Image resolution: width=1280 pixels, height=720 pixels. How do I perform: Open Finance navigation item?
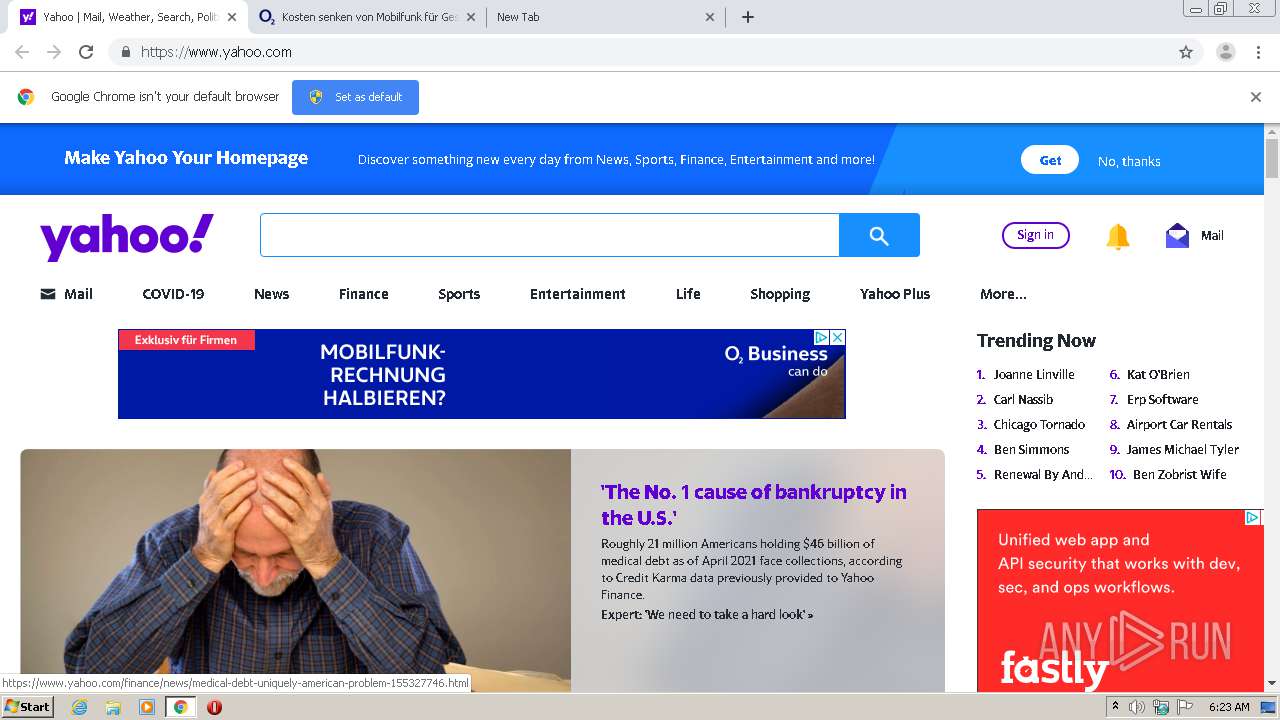coord(363,294)
